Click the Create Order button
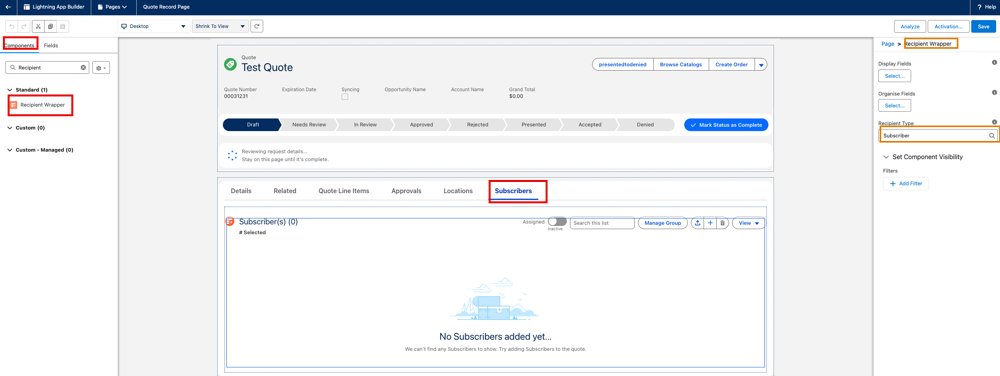The height and width of the screenshot is (376, 1000). coord(732,65)
